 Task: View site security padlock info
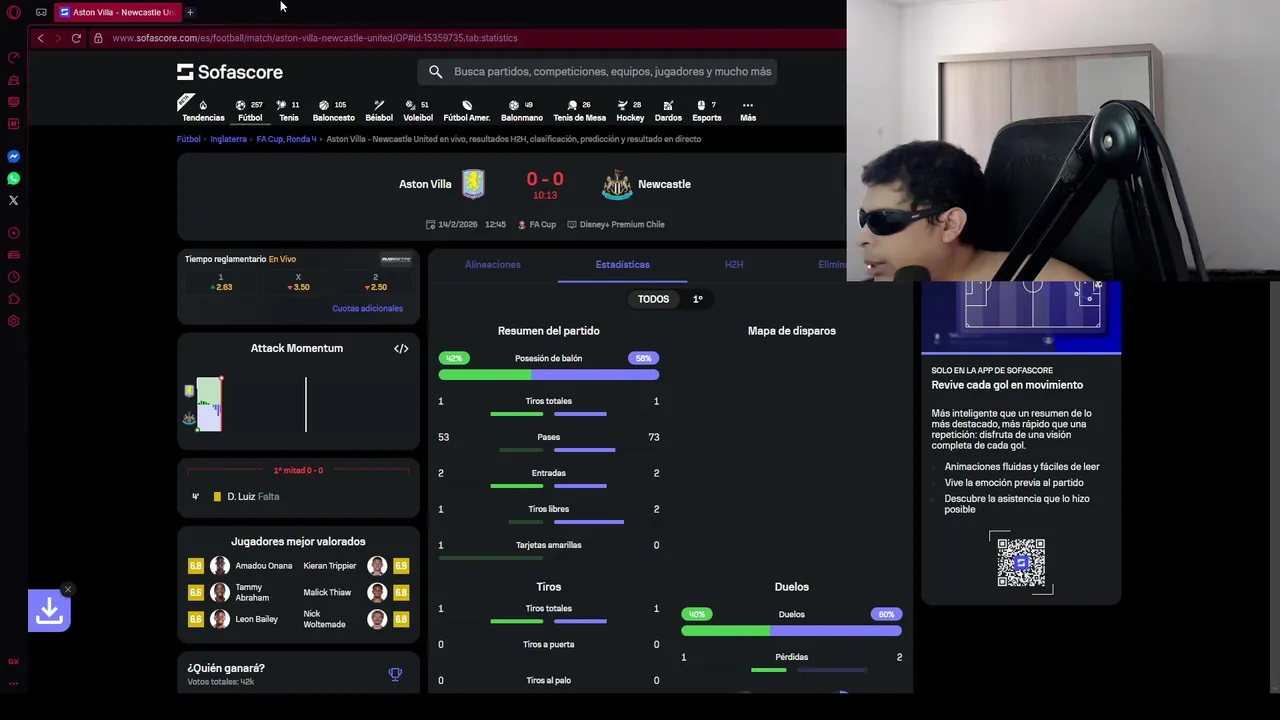98,38
